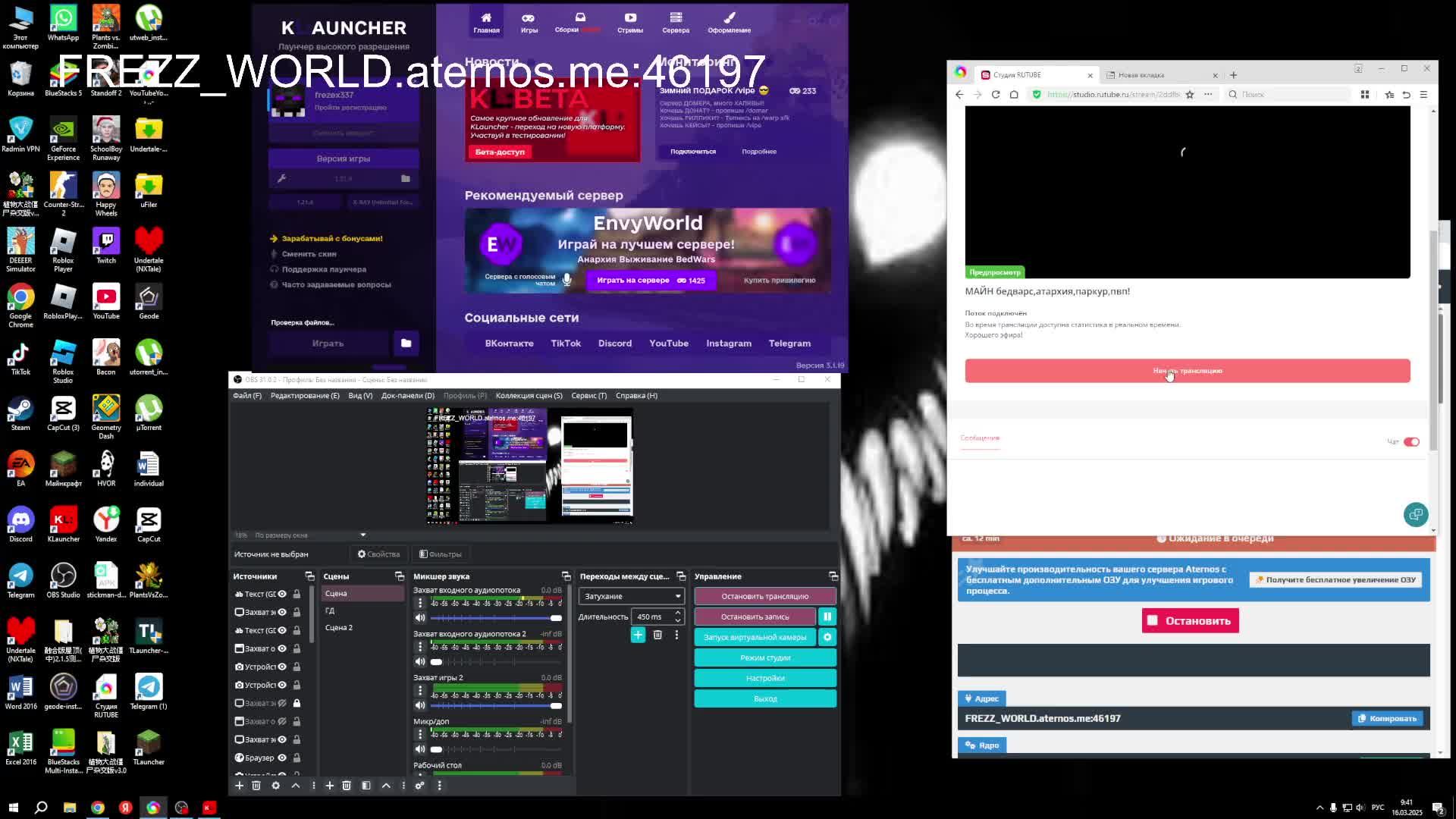This screenshot has width=1456, height=819.
Task: Expand the preview scaling dropdown
Action: (362, 535)
